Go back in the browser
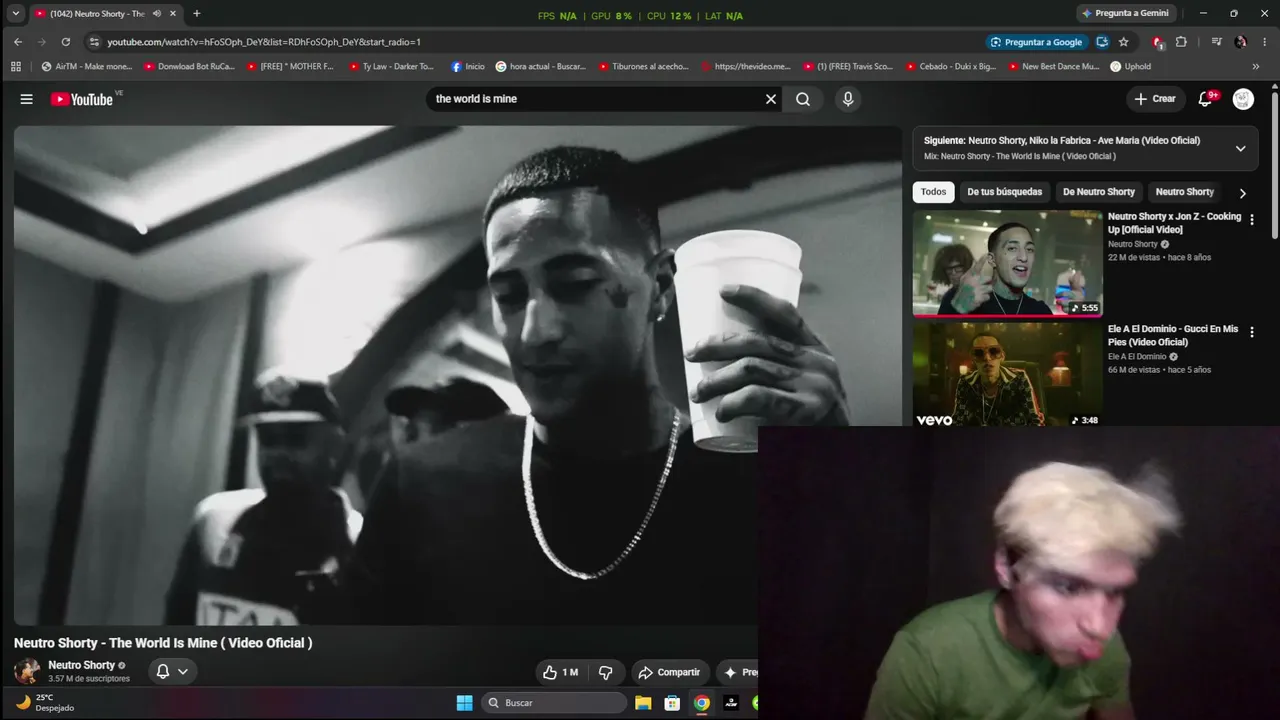Viewport: 1280px width, 720px height. [x=18, y=42]
